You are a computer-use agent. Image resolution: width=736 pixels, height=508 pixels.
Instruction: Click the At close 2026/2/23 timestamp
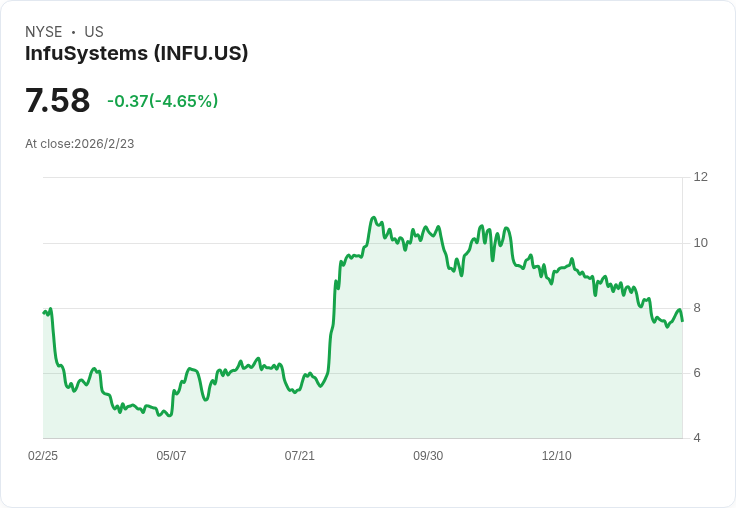coord(80,144)
